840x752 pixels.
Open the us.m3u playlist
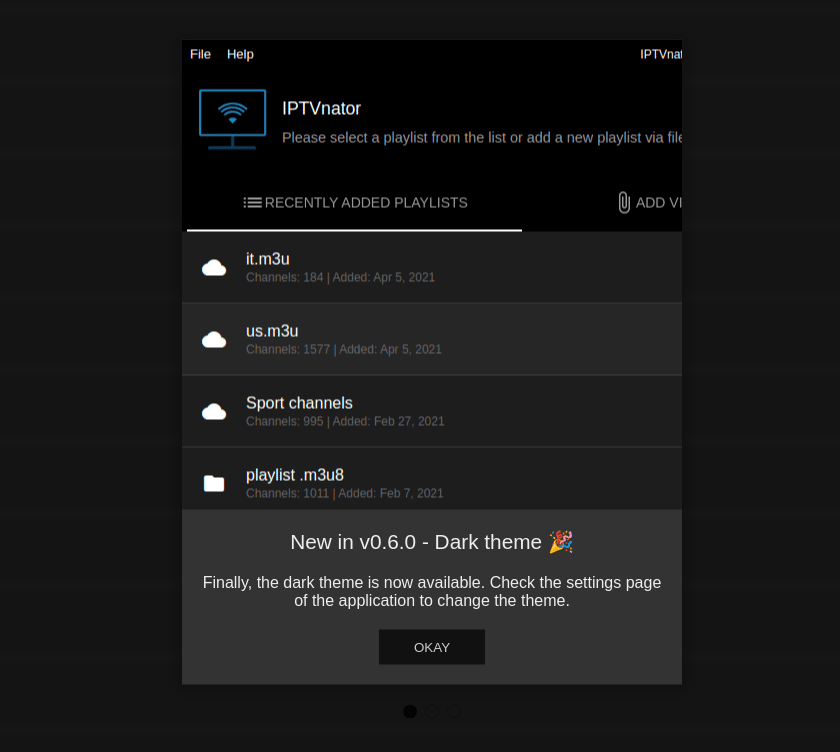click(432, 339)
